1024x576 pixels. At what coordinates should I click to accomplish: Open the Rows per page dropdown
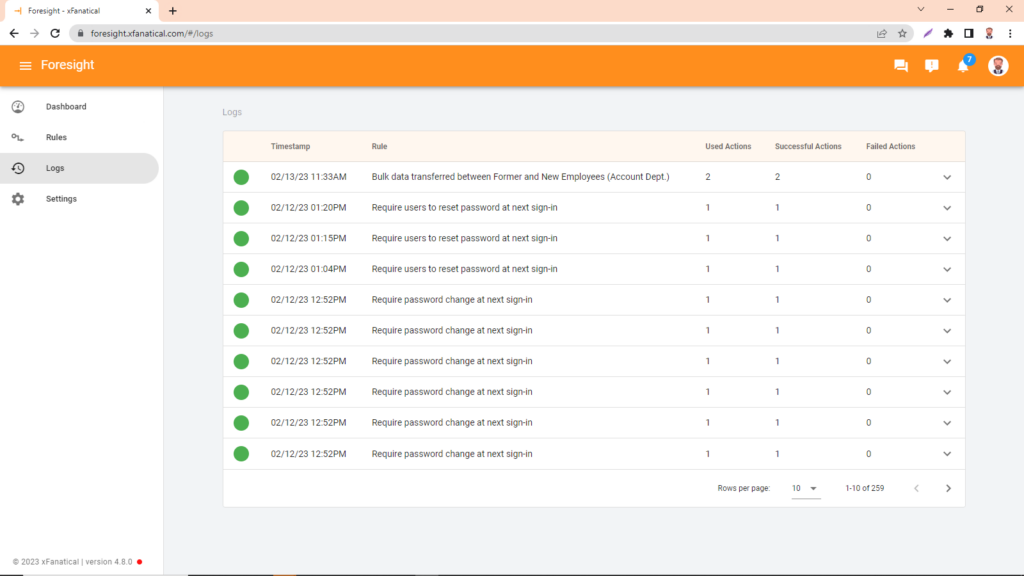[806, 488]
